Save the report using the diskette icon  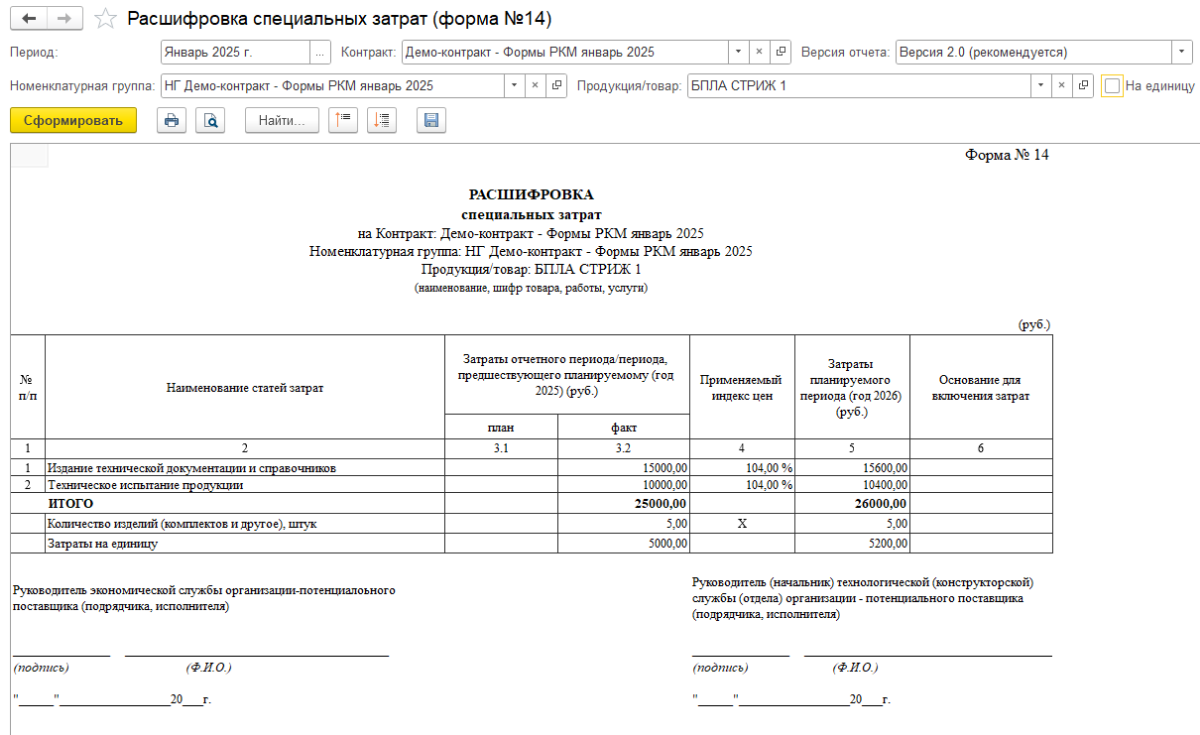432,121
